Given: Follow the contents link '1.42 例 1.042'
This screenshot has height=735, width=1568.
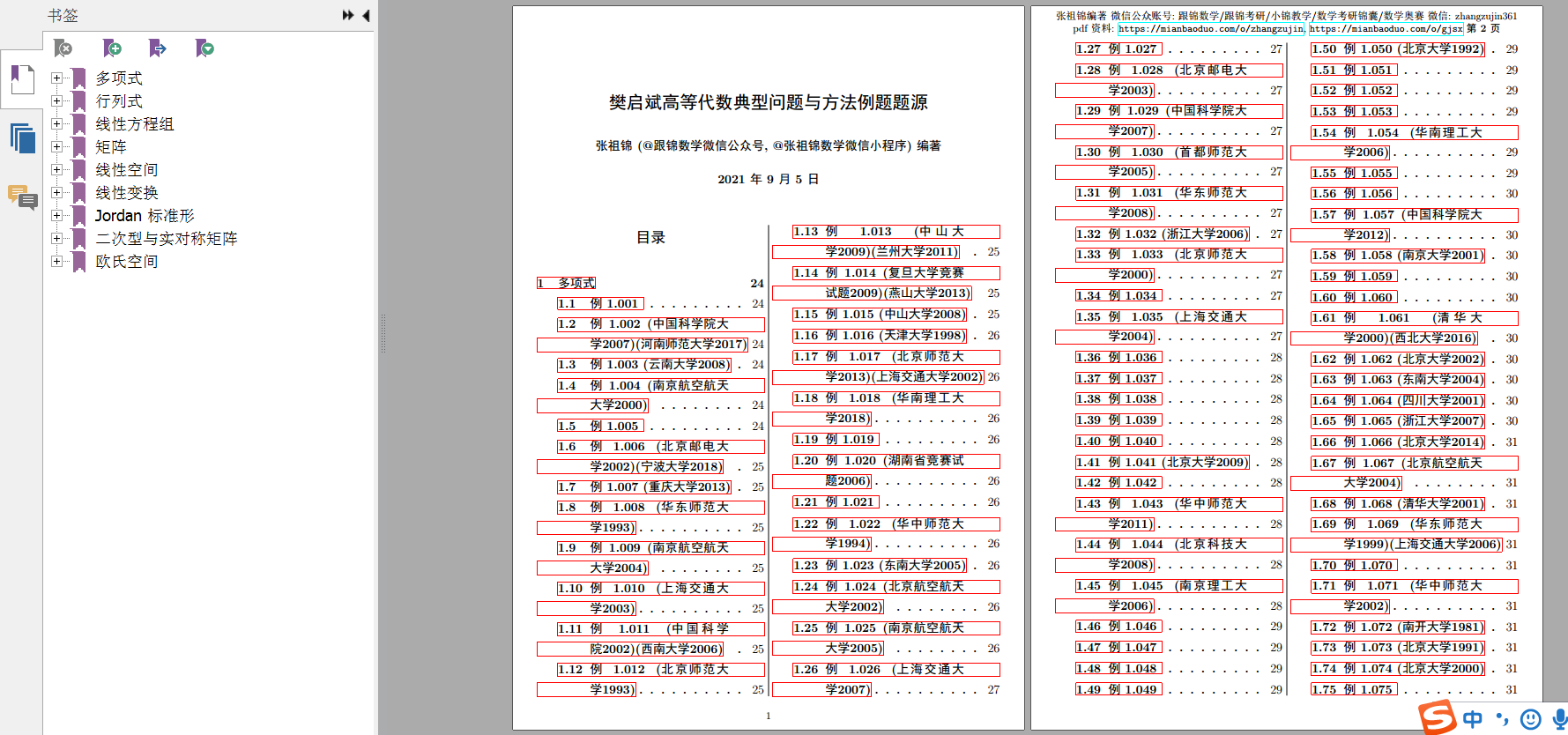Looking at the screenshot, I should click(1118, 483).
